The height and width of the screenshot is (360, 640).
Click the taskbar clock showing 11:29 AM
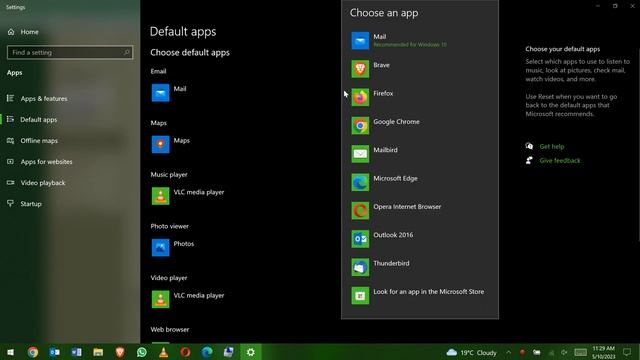click(603, 352)
